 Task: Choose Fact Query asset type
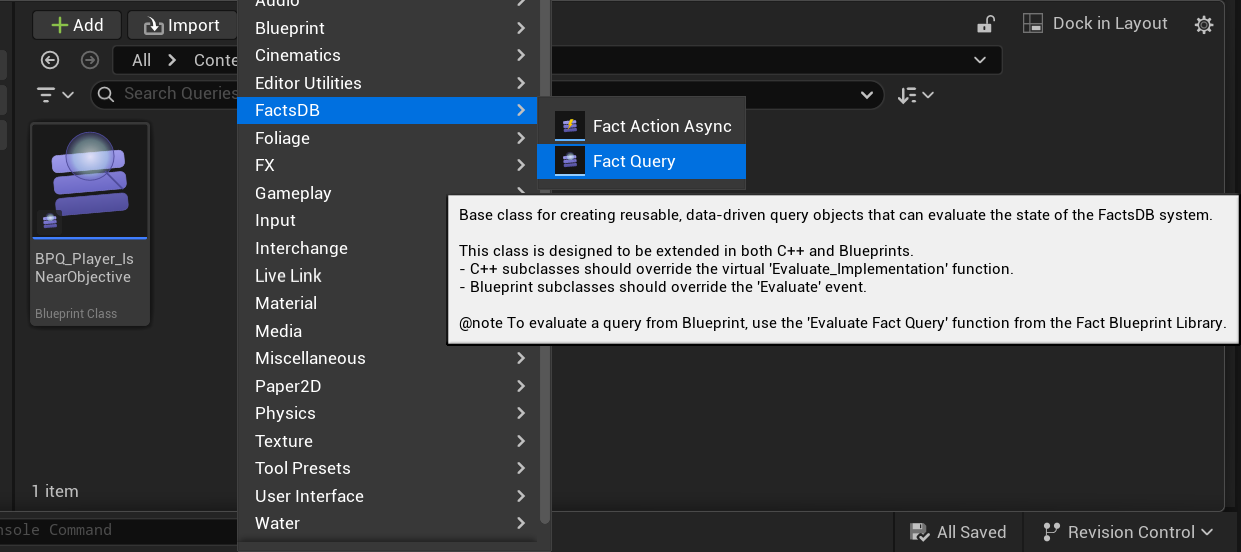[642, 161]
